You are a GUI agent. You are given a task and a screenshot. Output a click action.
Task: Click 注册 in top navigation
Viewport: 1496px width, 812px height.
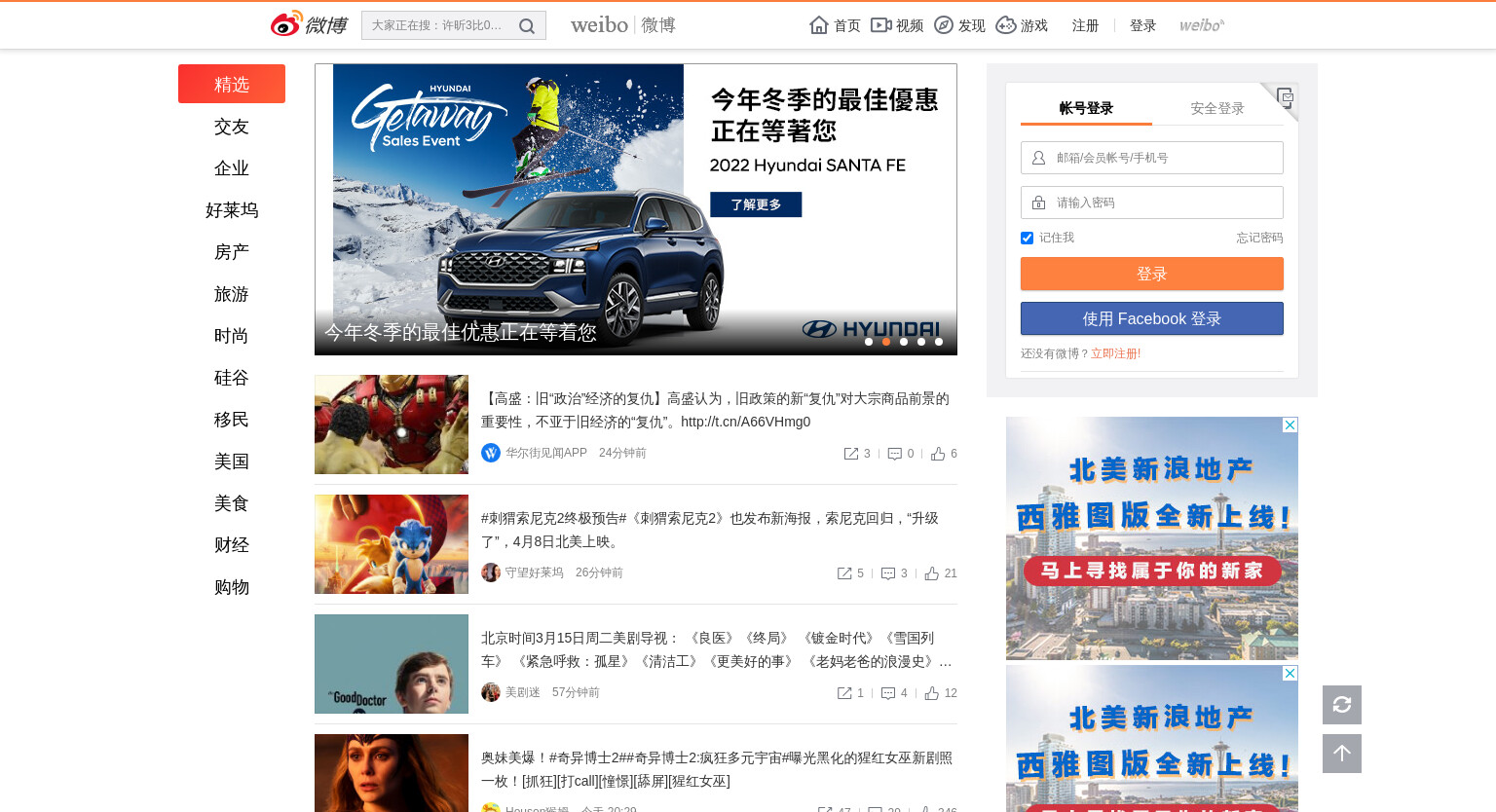(x=1085, y=25)
